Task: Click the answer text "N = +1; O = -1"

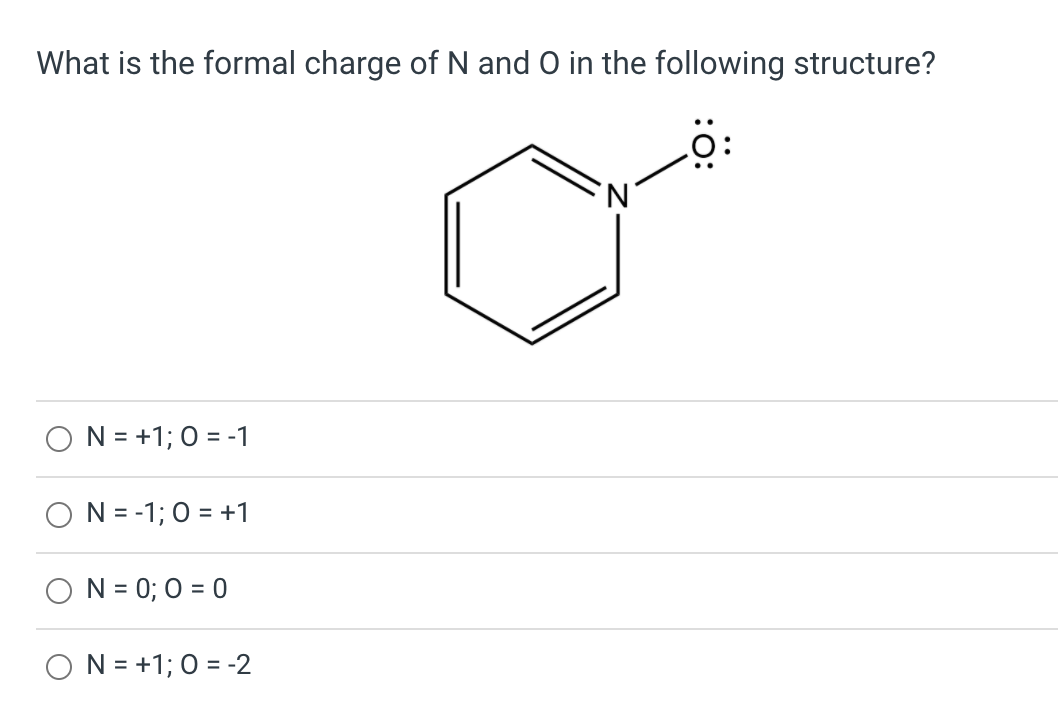Action: (x=166, y=437)
